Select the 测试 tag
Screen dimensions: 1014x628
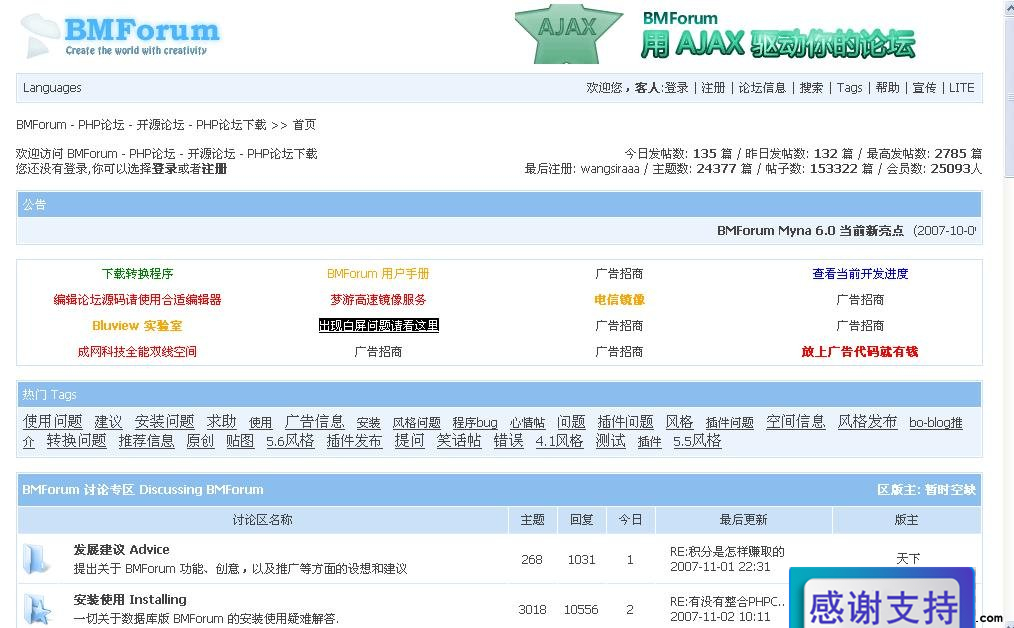click(x=610, y=441)
